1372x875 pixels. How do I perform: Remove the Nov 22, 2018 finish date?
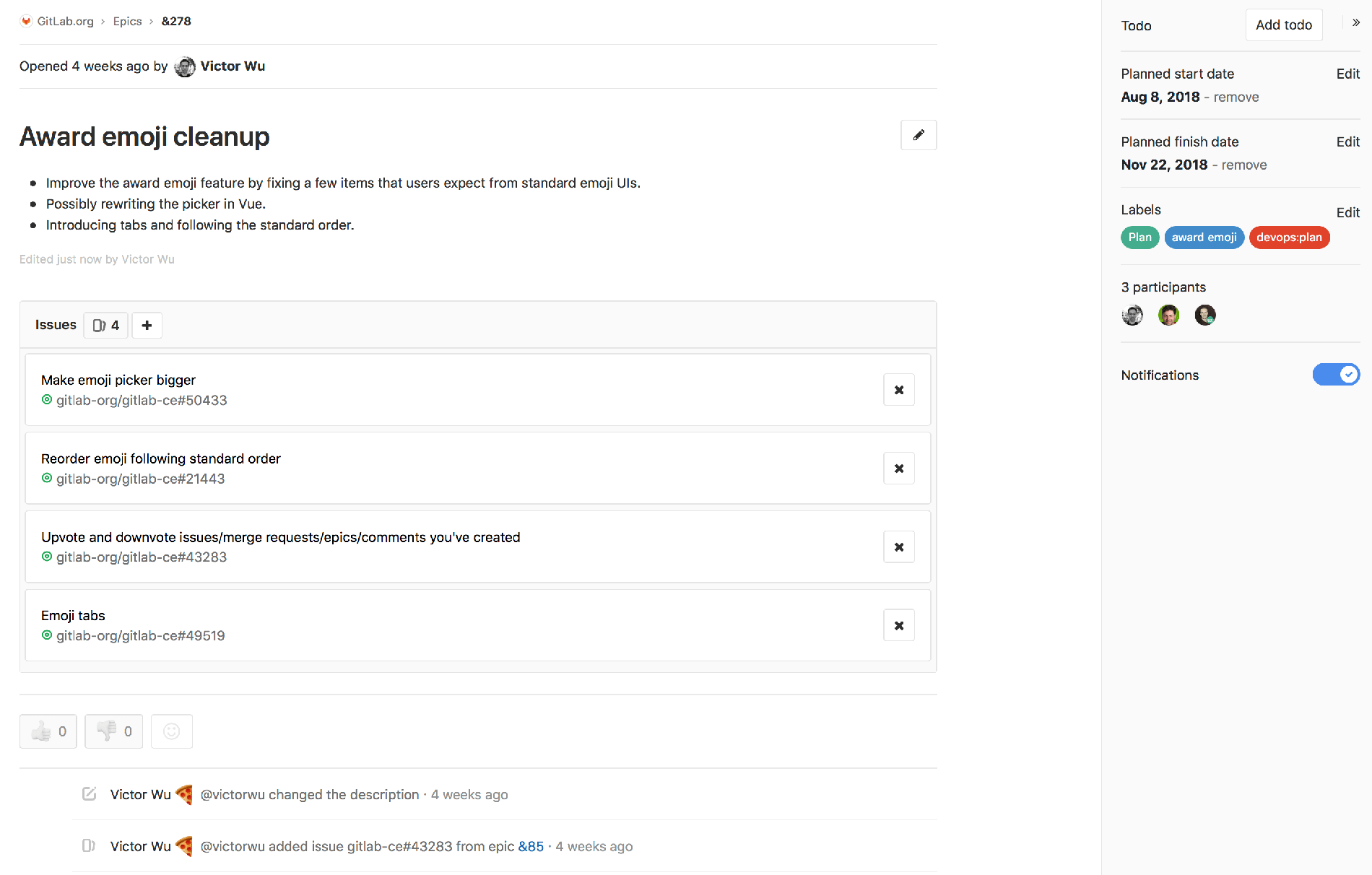pos(1243,165)
